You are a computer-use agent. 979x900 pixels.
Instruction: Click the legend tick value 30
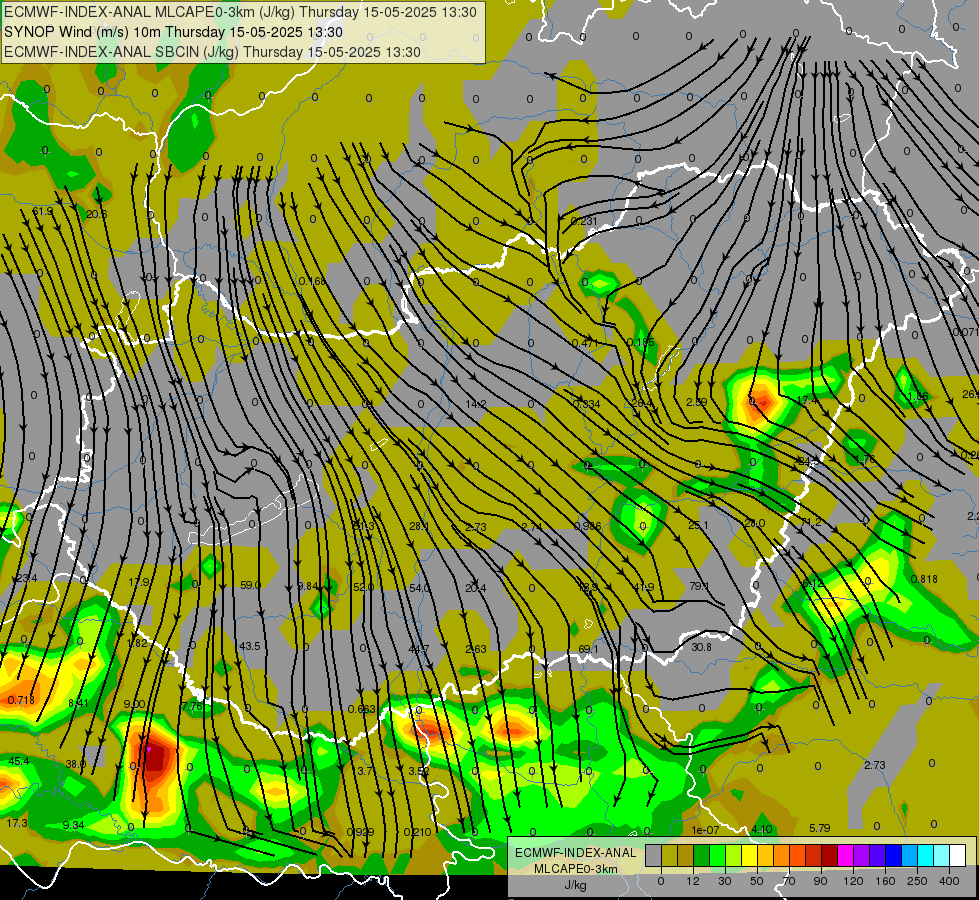point(724,881)
